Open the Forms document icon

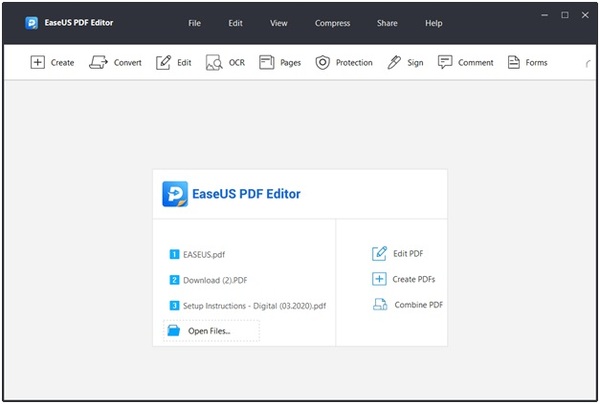tap(514, 62)
